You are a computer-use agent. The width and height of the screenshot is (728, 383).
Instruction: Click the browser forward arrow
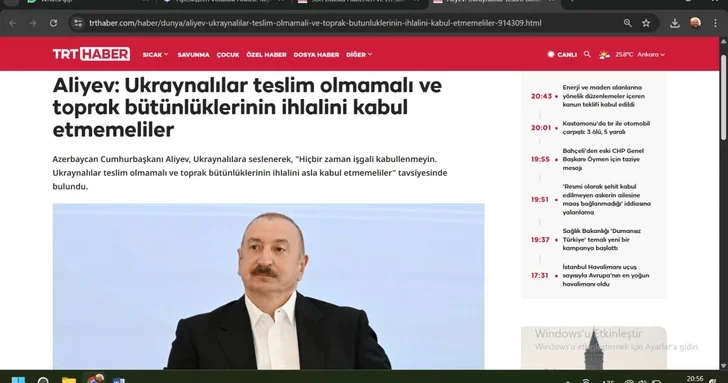tap(32, 23)
